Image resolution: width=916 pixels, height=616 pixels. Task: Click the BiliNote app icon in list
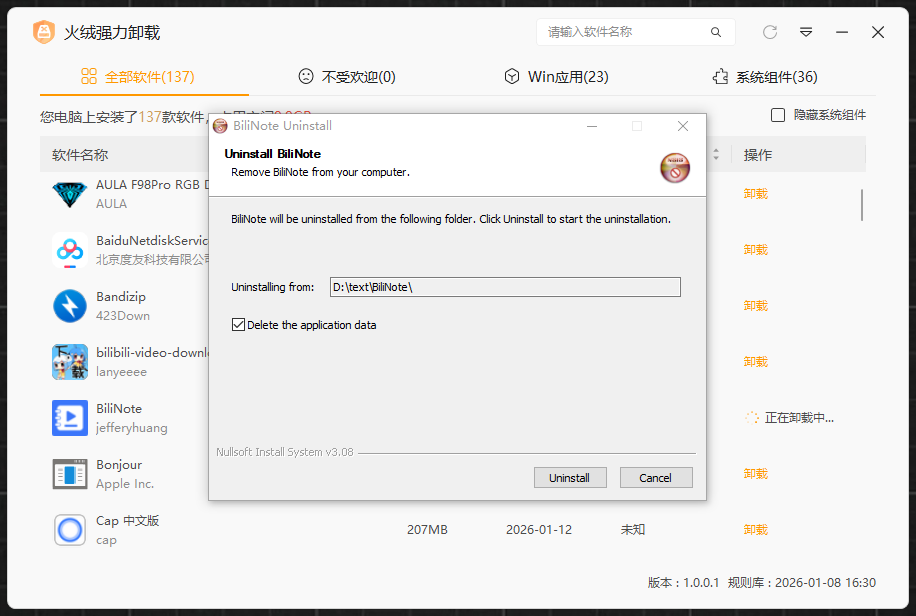point(70,418)
